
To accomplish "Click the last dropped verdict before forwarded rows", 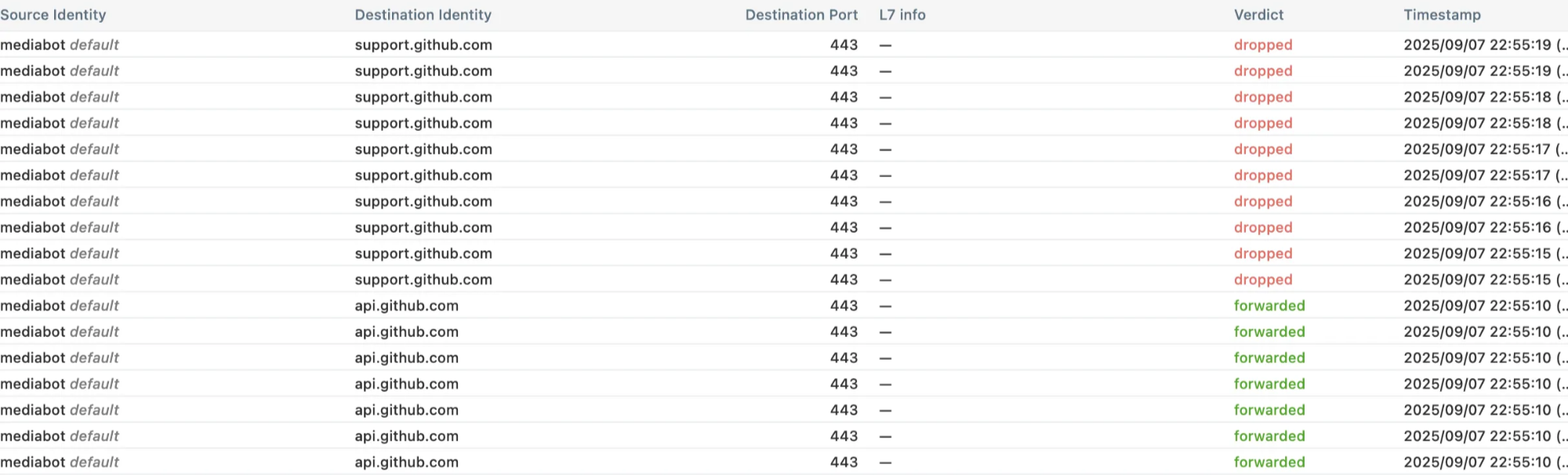I will (x=1263, y=280).
